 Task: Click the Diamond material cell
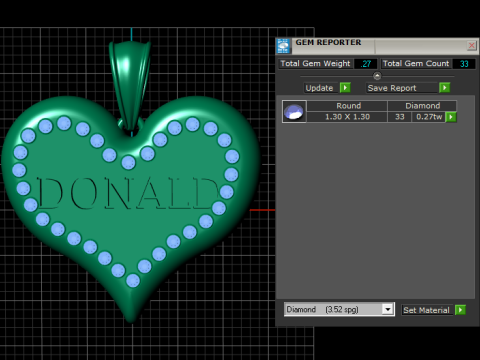pos(422,106)
